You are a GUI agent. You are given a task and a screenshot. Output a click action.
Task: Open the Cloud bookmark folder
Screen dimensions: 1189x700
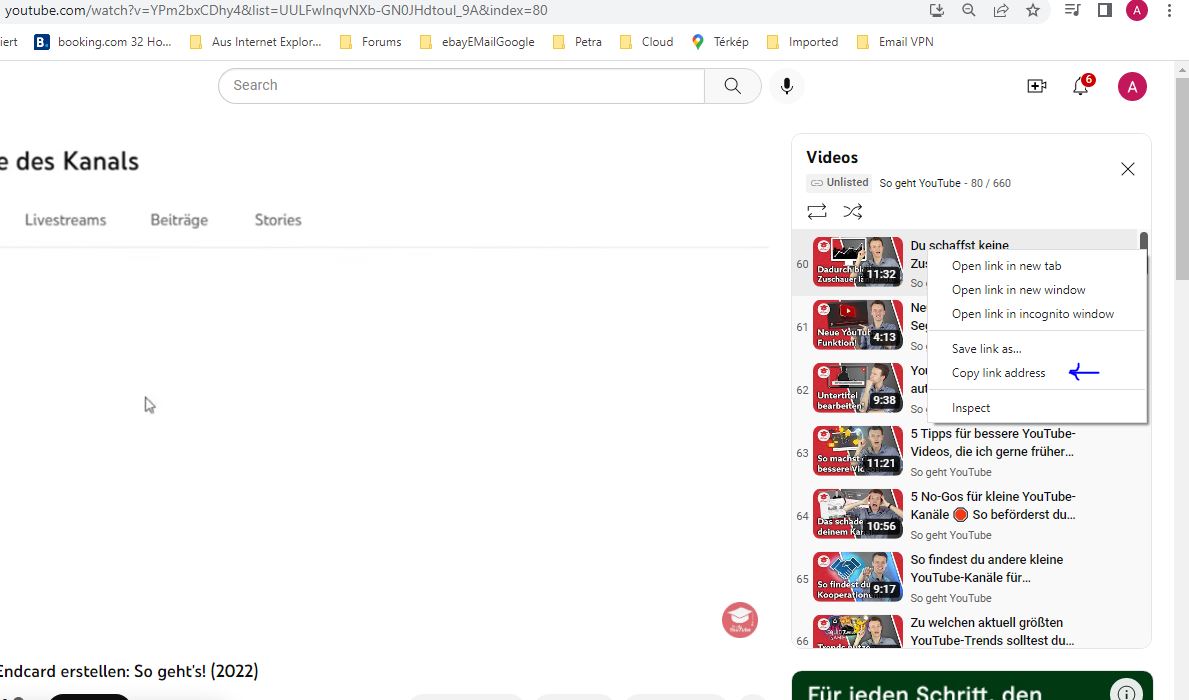[647, 42]
